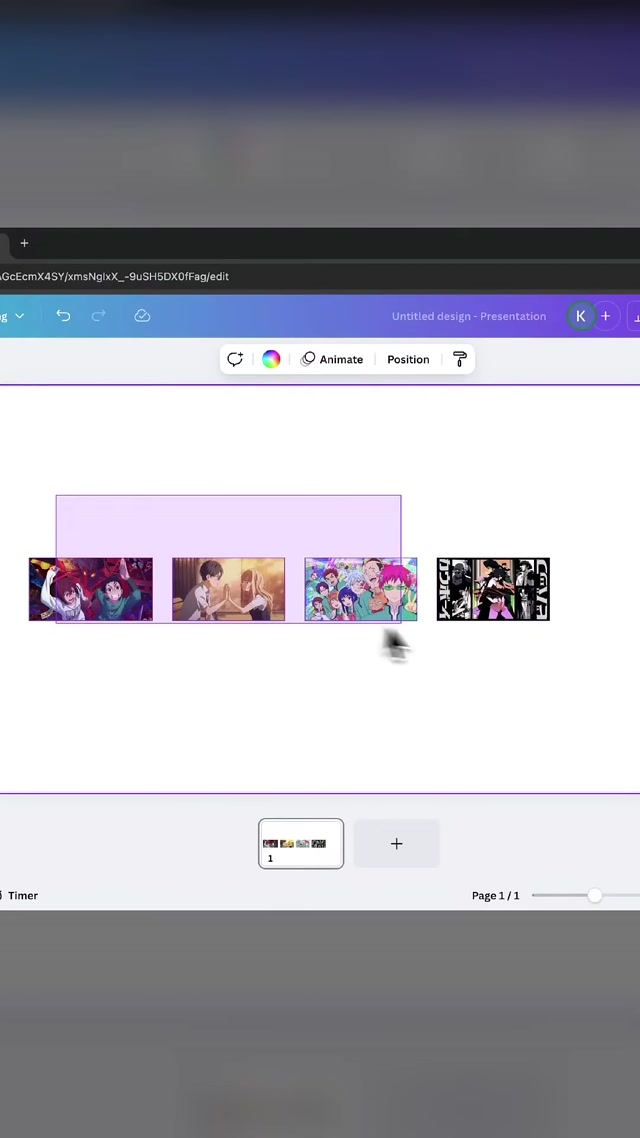Click the redo arrow icon
Image resolution: width=640 pixels, height=1138 pixels.
pyautogui.click(x=99, y=316)
